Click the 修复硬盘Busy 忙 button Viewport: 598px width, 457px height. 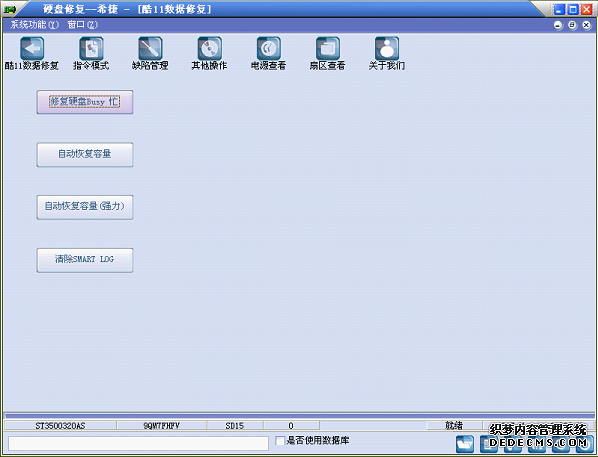[x=85, y=102]
